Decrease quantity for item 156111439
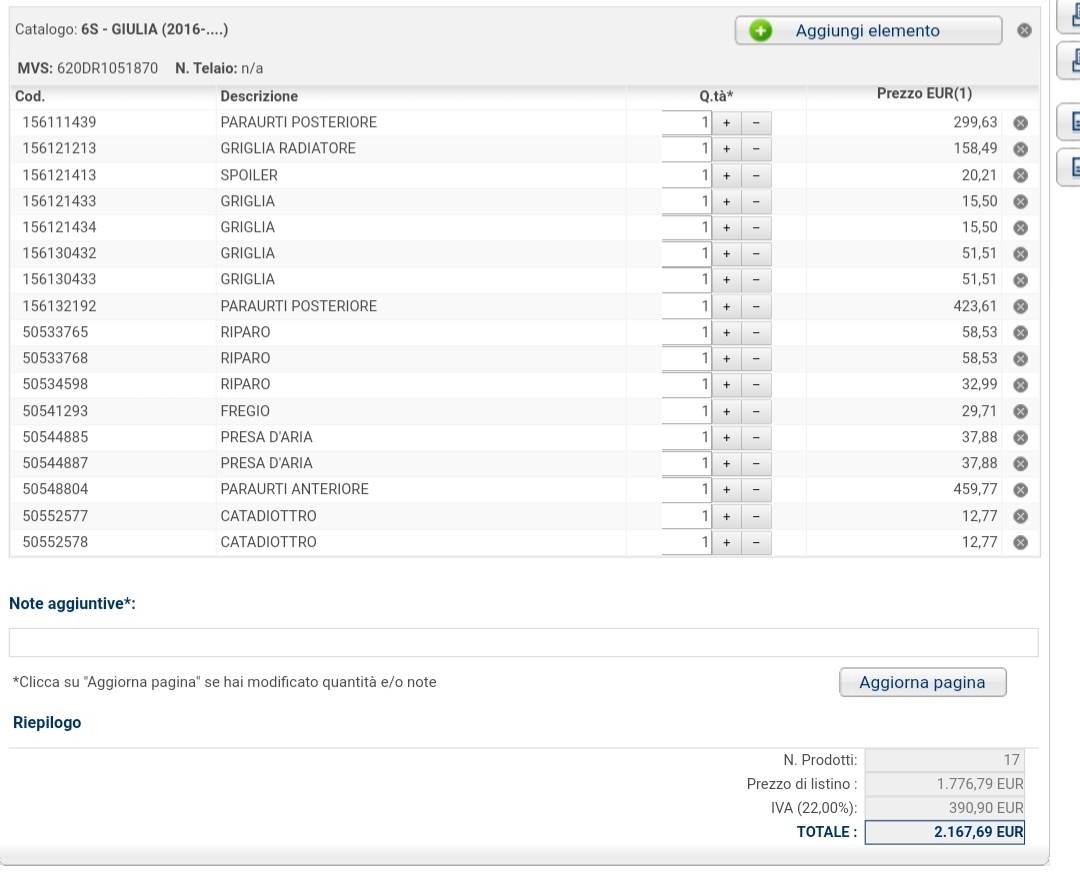The height and width of the screenshot is (882, 1080). click(756, 123)
